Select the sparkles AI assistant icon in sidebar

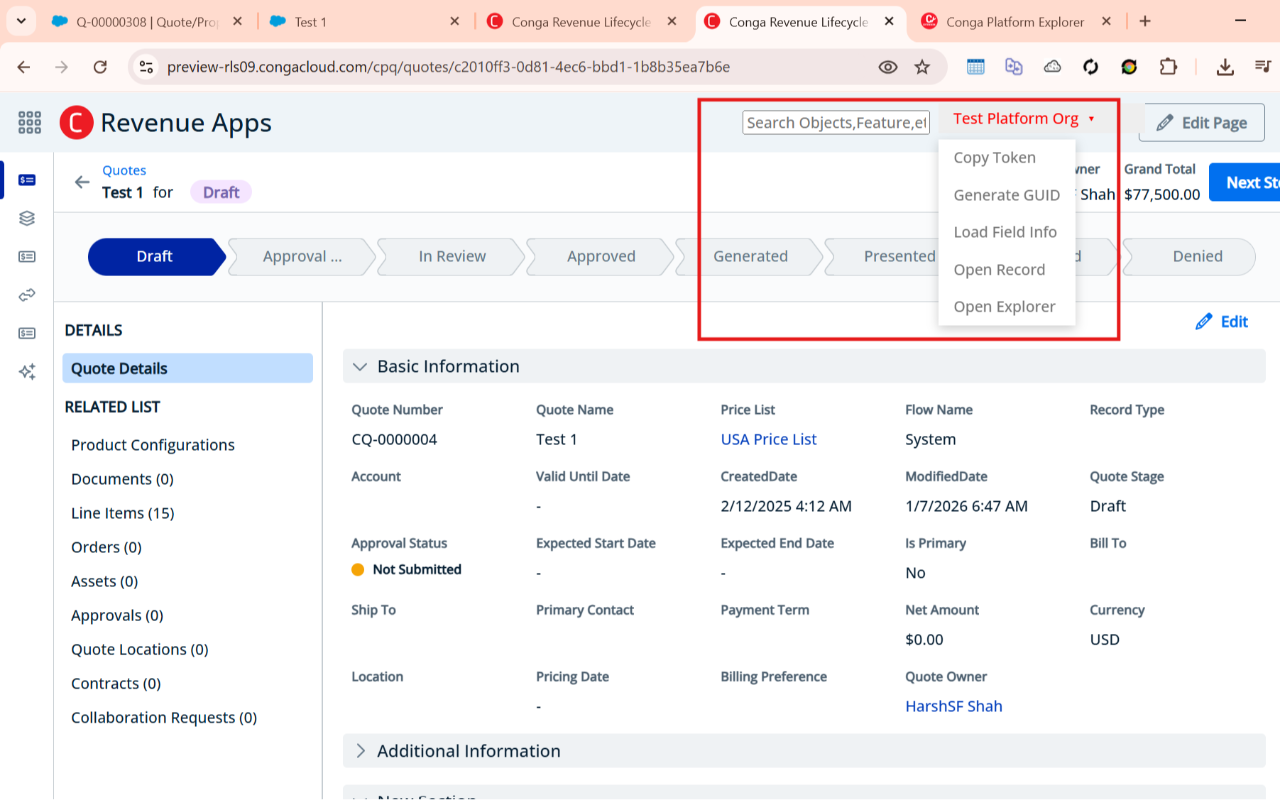point(27,371)
